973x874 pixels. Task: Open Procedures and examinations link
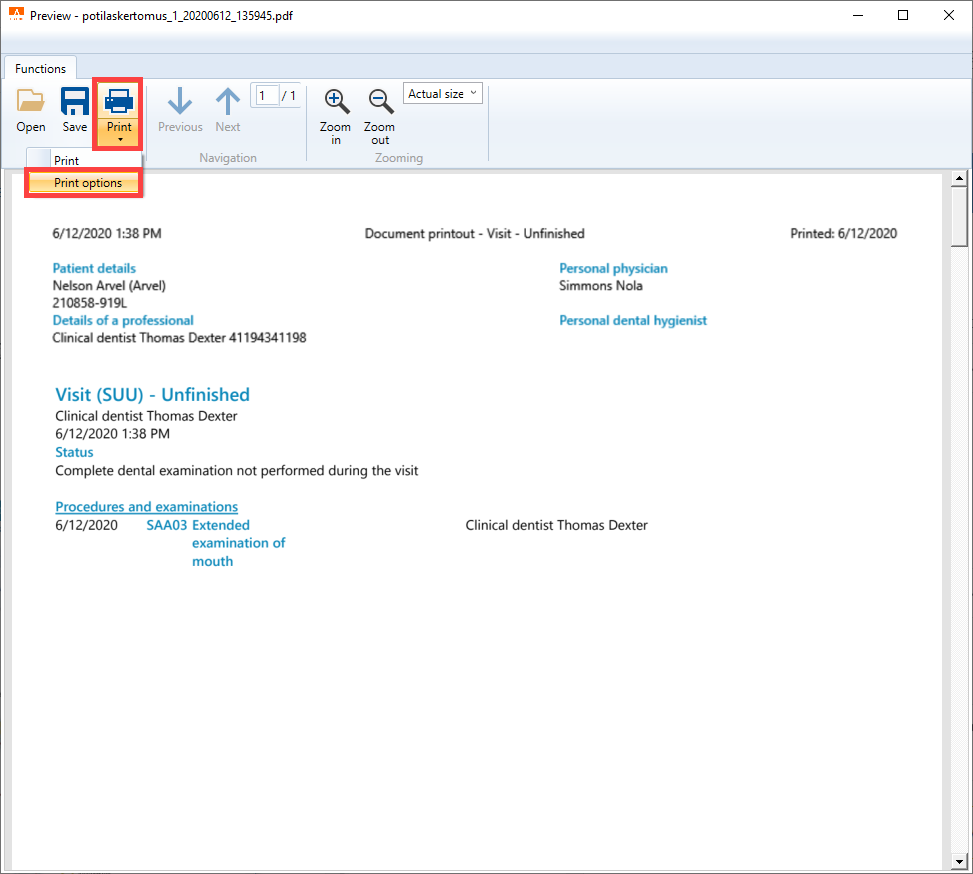click(146, 507)
